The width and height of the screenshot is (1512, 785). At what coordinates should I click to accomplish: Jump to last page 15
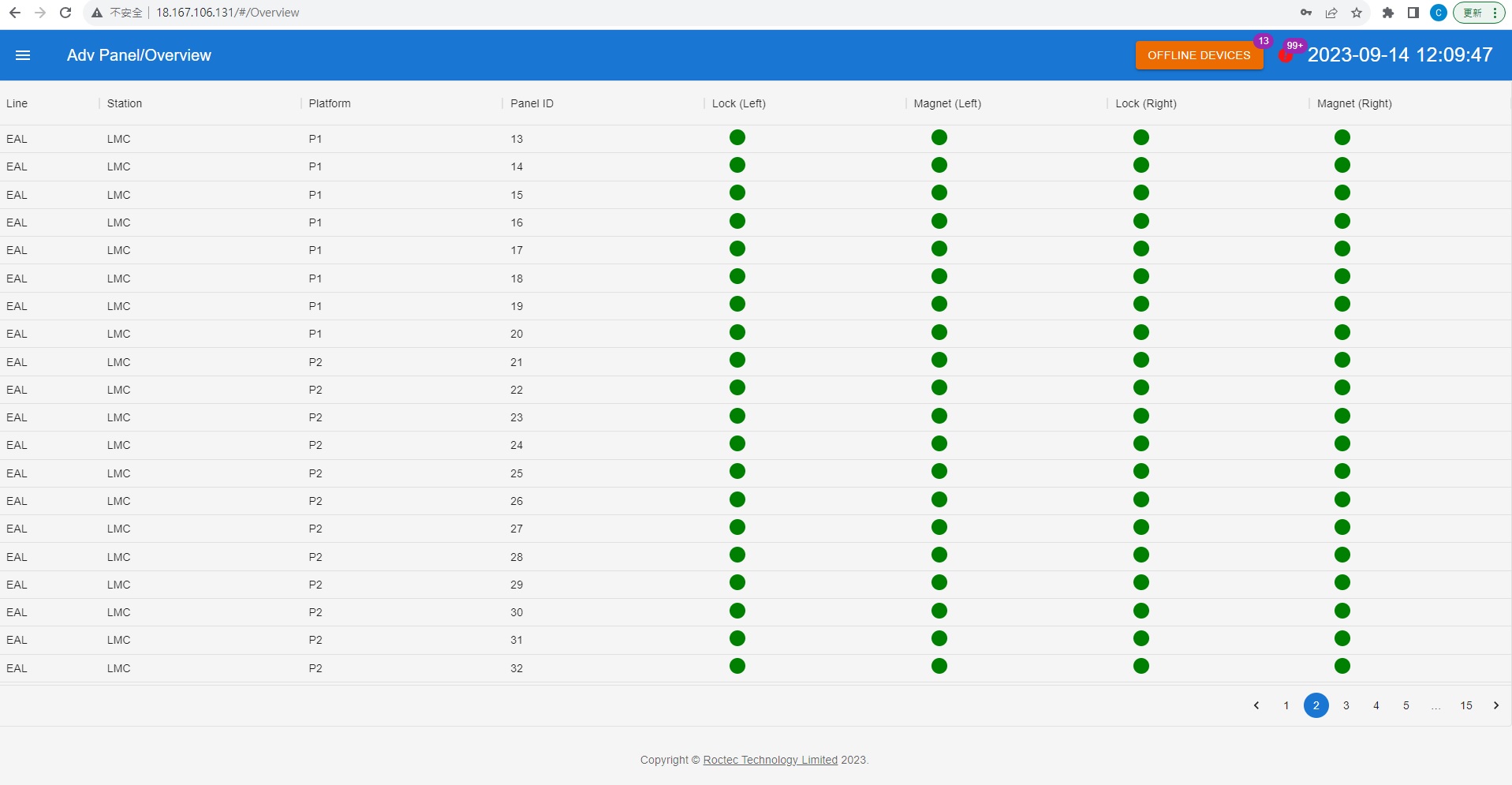1466,705
